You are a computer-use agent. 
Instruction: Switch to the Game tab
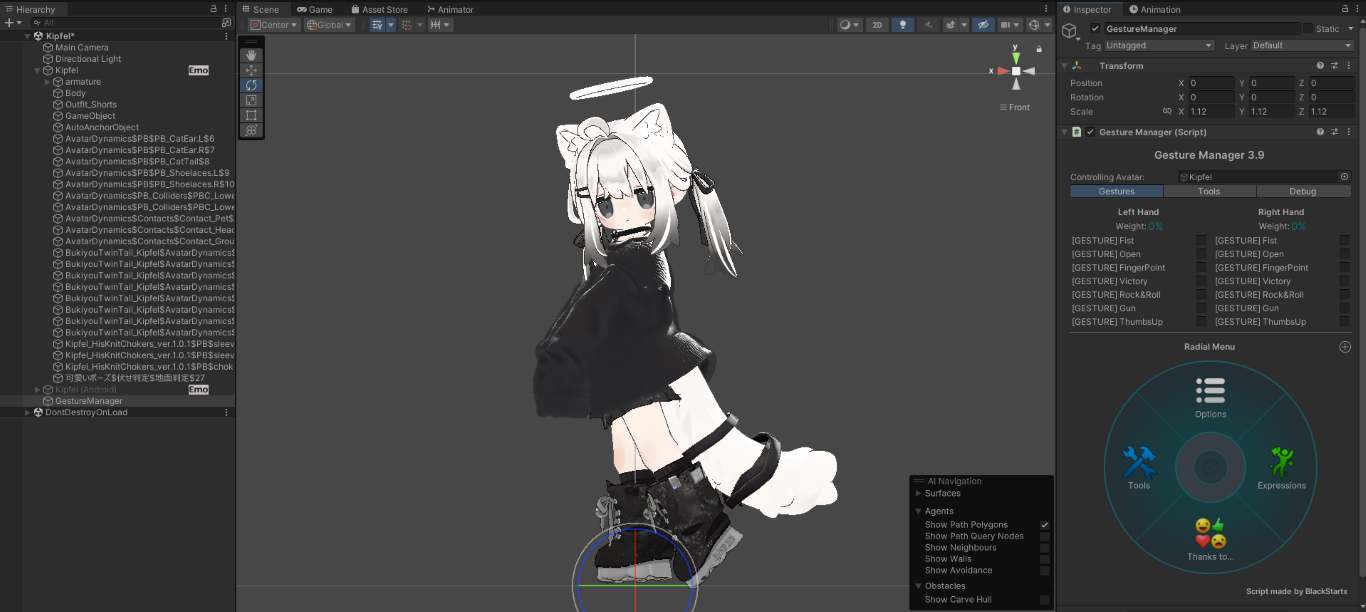pyautogui.click(x=315, y=9)
